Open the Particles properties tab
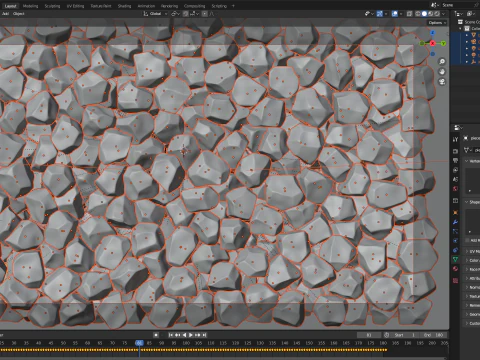The image size is (480, 360). pos(455,231)
